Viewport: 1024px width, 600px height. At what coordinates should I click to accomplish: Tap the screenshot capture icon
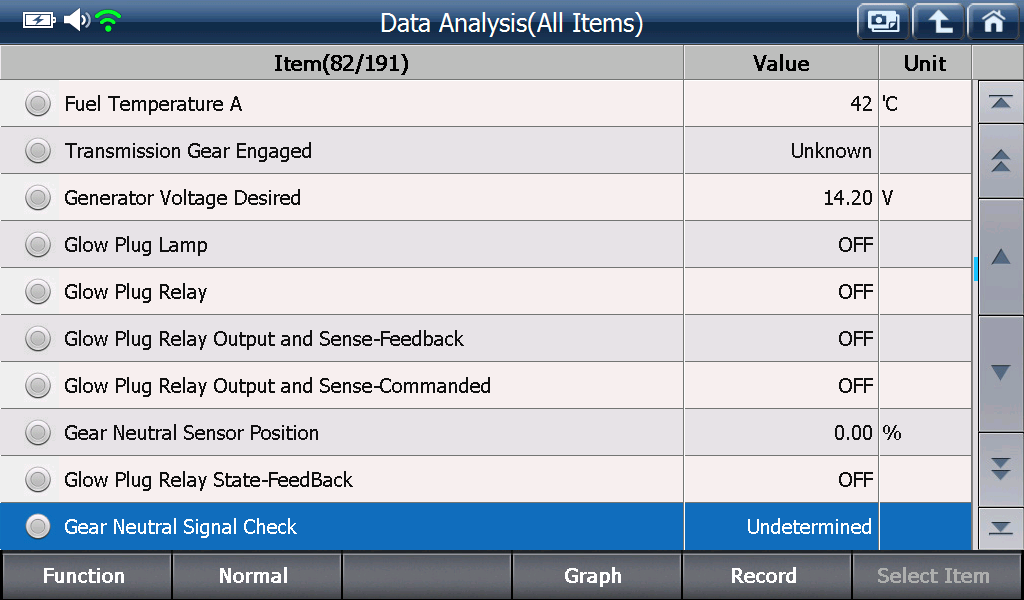pos(883,22)
